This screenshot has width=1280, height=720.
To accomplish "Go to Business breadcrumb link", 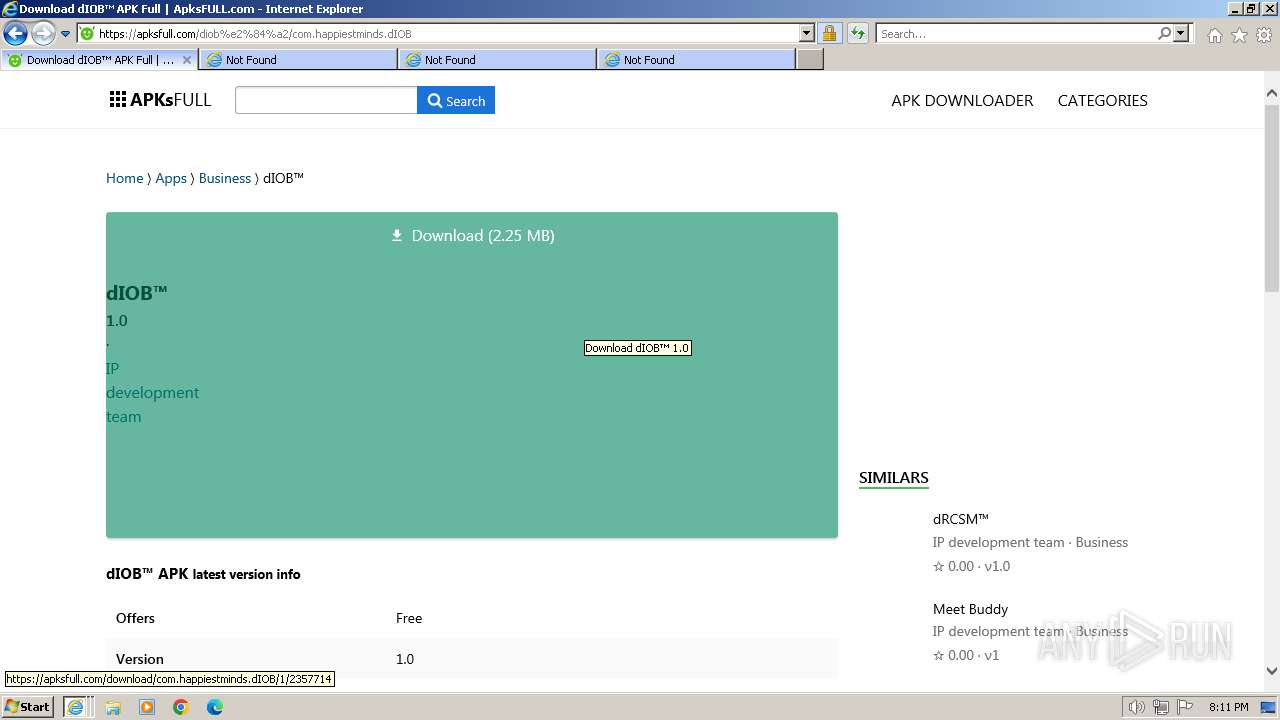I will (x=225, y=178).
